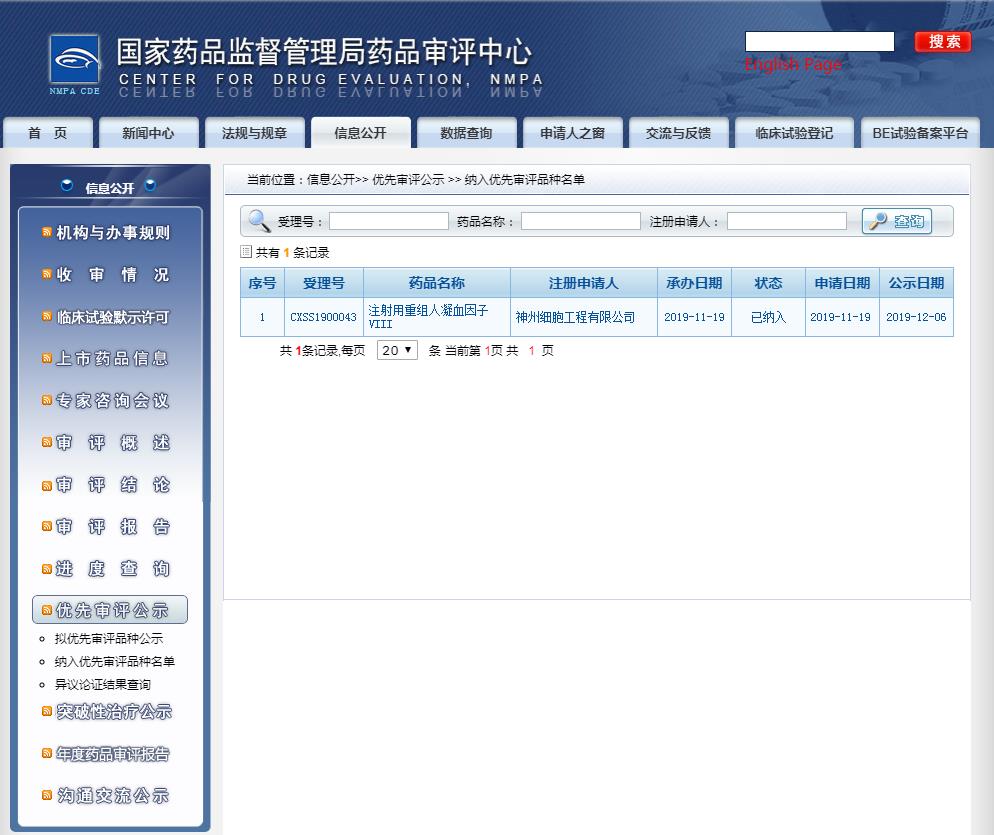Click RSS icon beside 进度查询
The height and width of the screenshot is (835, 994).
[x=46, y=569]
